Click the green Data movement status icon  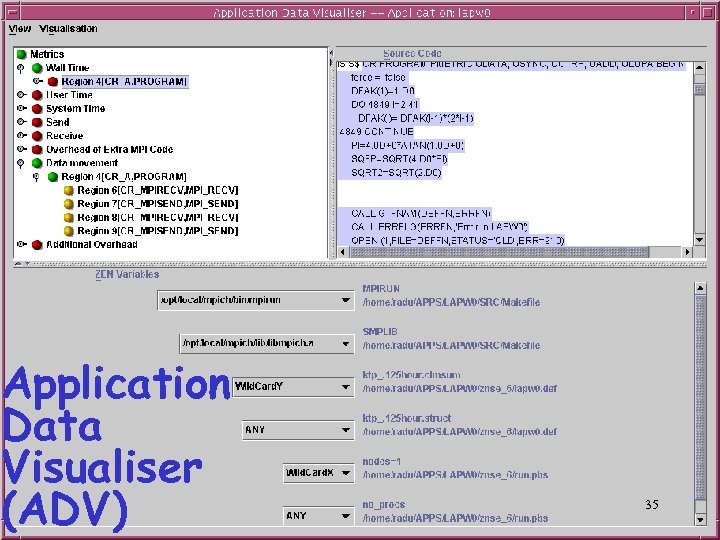coord(37,163)
